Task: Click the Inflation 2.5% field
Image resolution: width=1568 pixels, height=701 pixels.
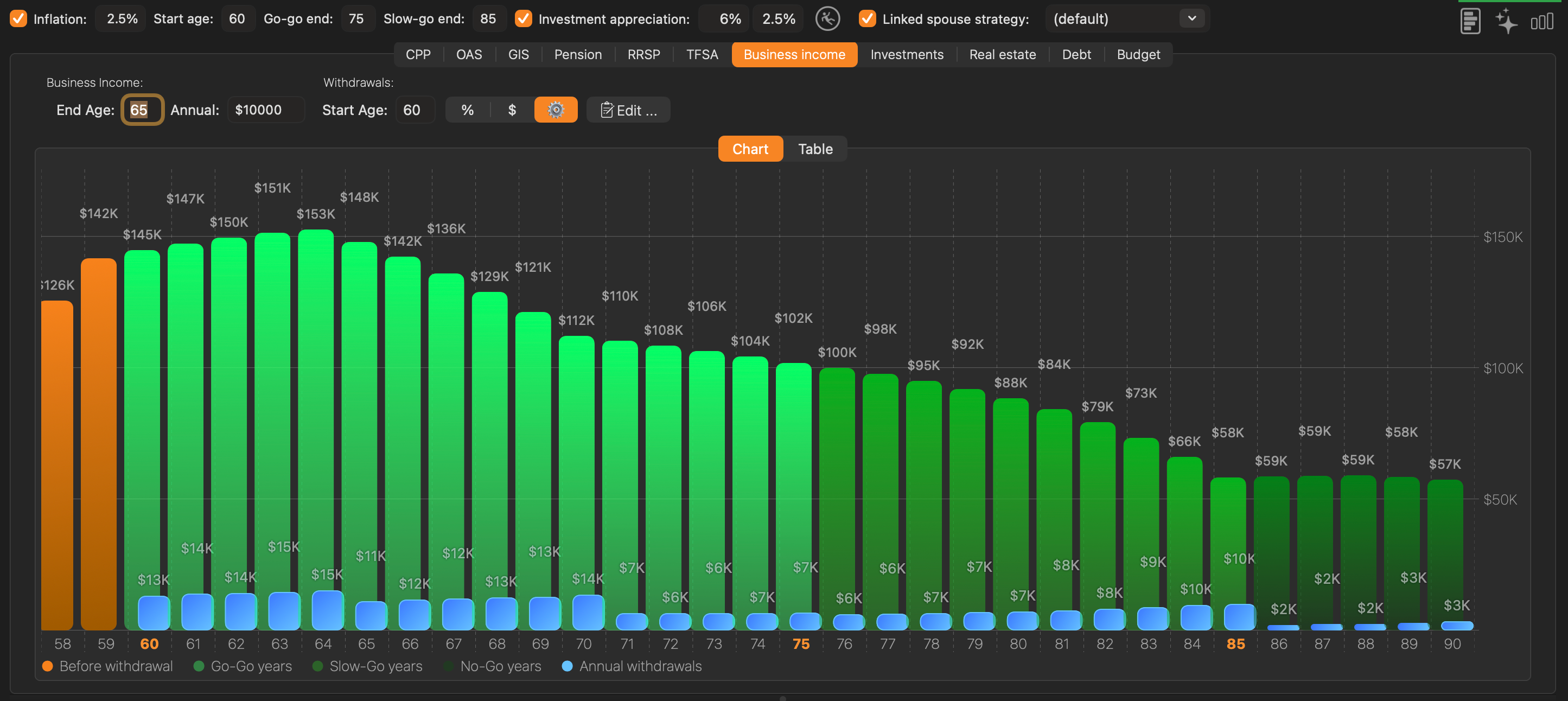Action: coord(120,19)
